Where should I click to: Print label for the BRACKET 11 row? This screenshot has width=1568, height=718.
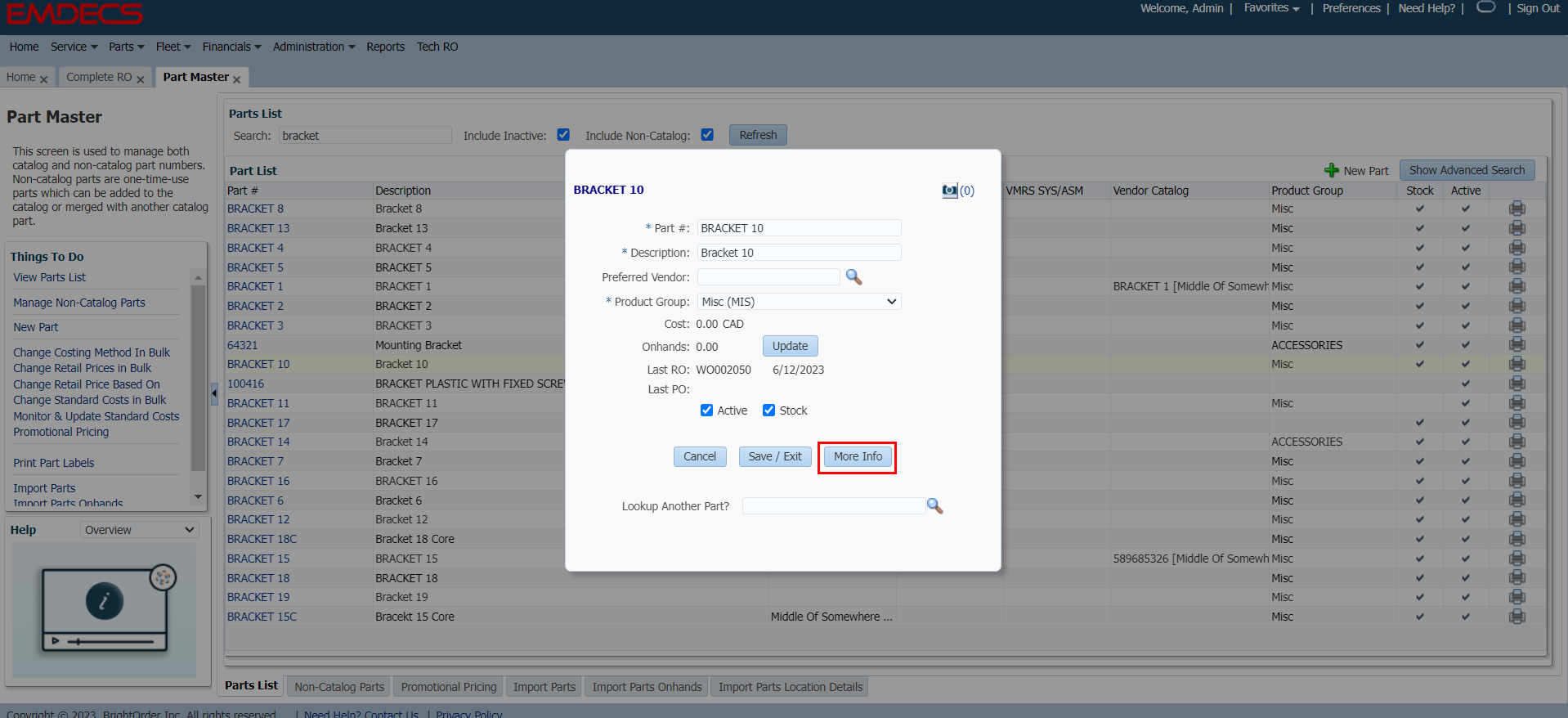[x=1517, y=403]
